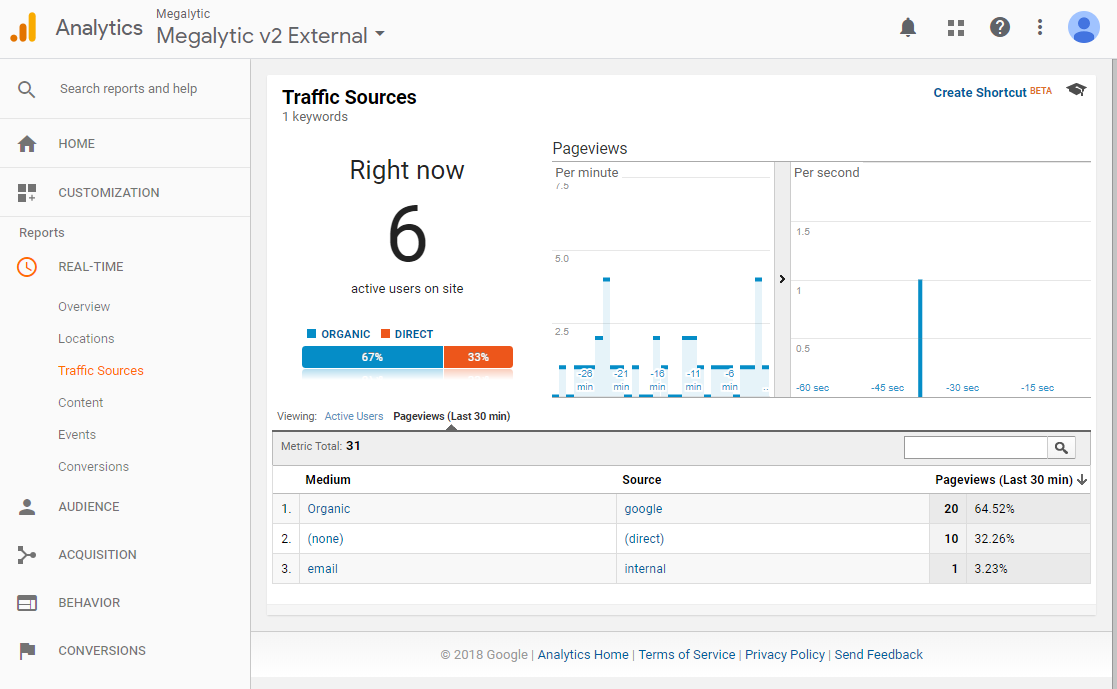Click the Google Analytics logo
Screen dimensions: 1117x689
(x=23, y=28)
